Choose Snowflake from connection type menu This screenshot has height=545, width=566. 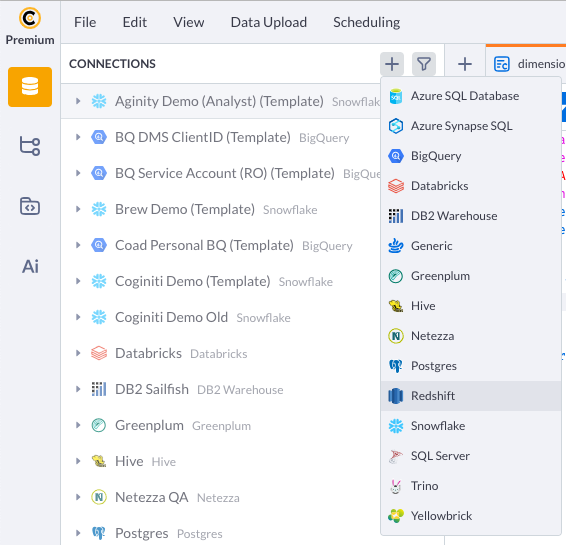click(471, 426)
